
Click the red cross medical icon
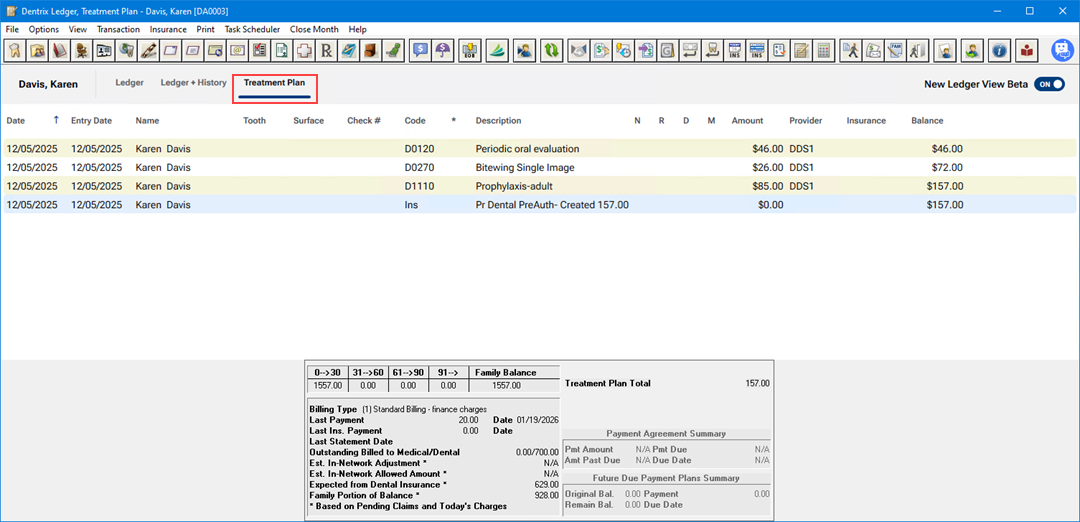click(x=303, y=50)
